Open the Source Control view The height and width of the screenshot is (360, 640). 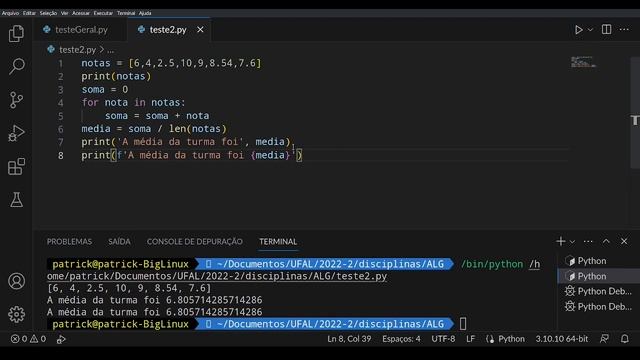[x=16, y=100]
